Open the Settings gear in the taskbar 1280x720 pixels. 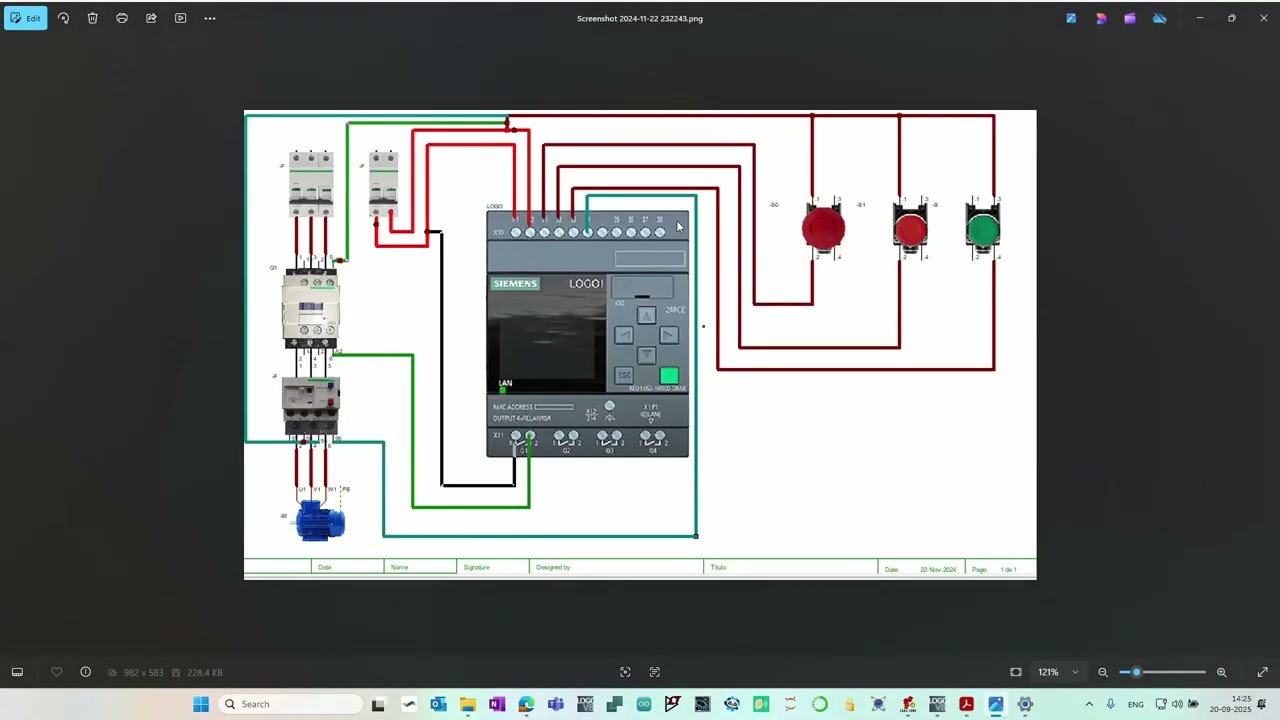[1025, 704]
